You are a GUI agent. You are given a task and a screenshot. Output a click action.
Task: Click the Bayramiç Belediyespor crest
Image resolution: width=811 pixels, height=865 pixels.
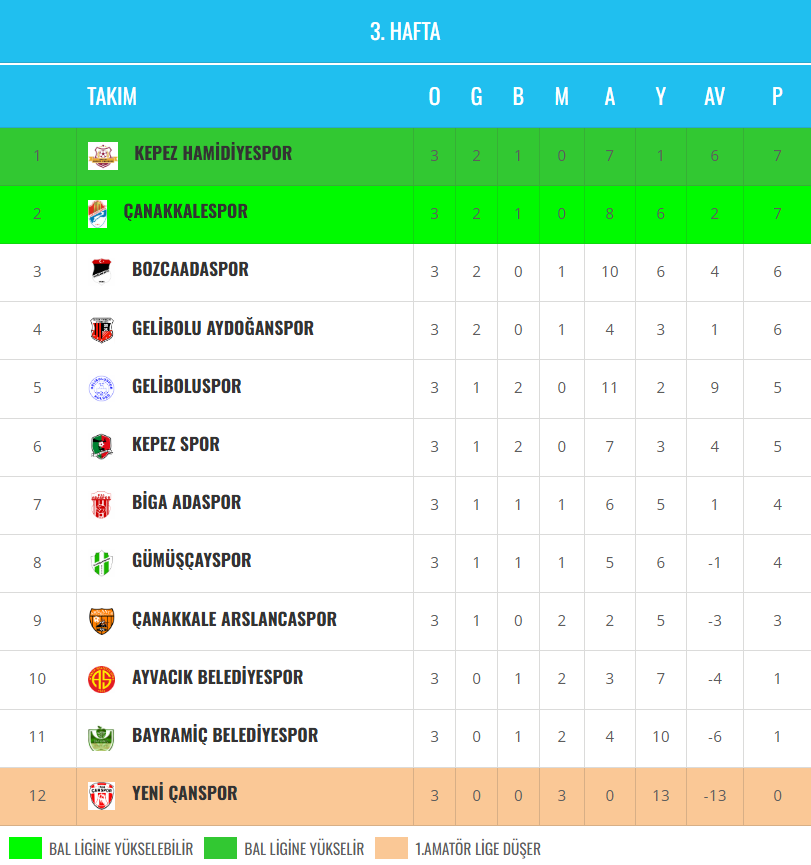click(x=101, y=737)
